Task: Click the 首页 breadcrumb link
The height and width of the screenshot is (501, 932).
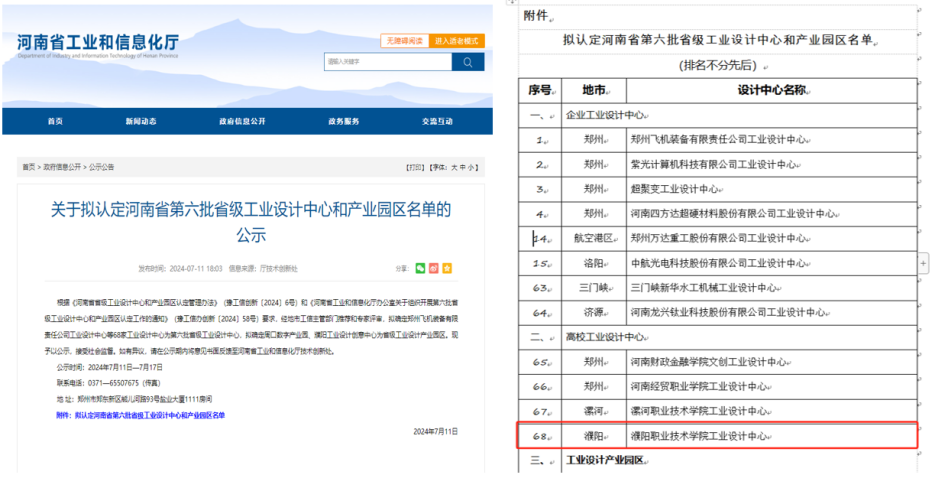Action: (x=29, y=168)
